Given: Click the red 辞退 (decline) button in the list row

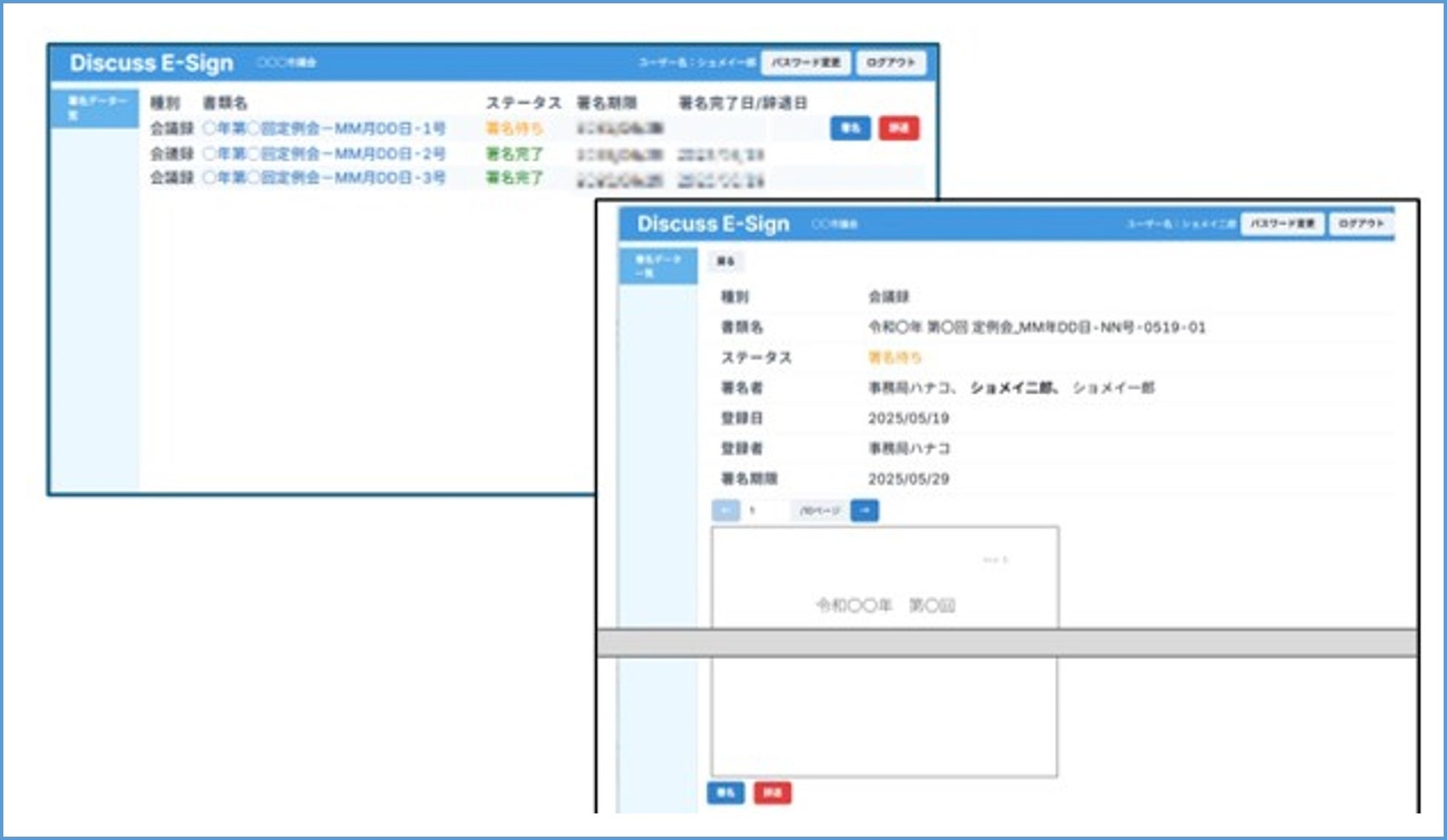Looking at the screenshot, I should 899,128.
